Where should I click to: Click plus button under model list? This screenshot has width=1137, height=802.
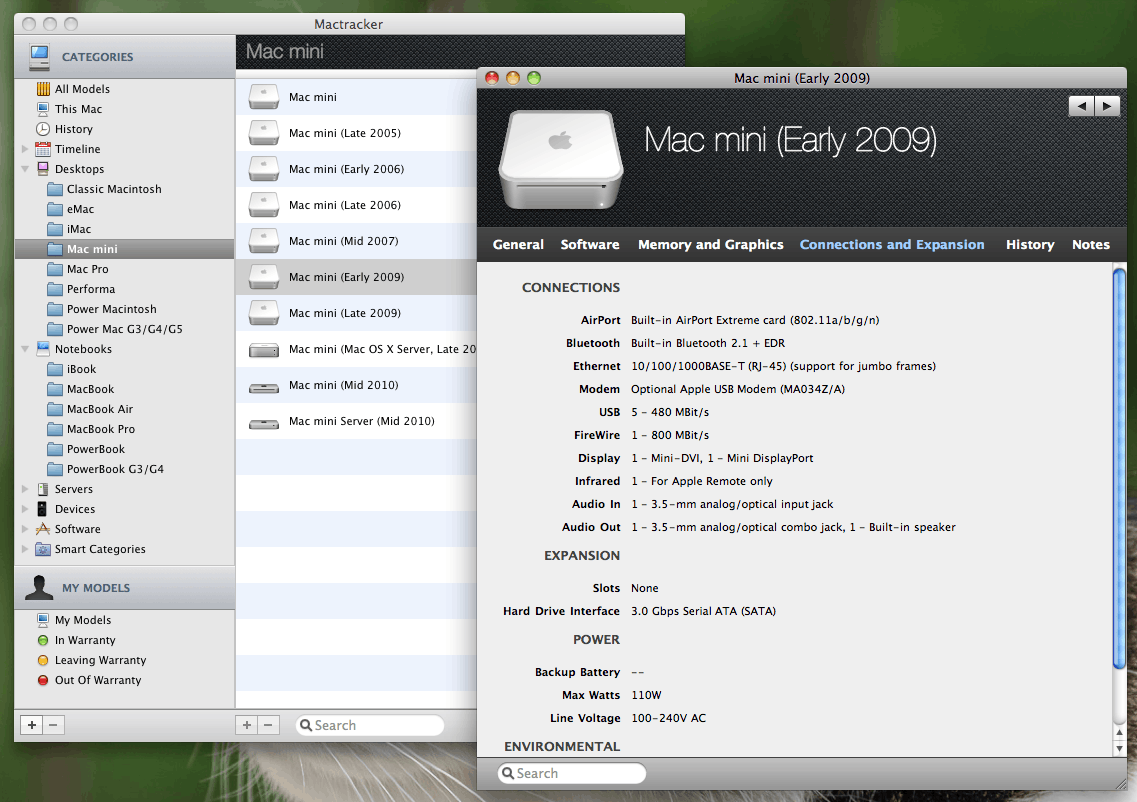click(x=247, y=724)
